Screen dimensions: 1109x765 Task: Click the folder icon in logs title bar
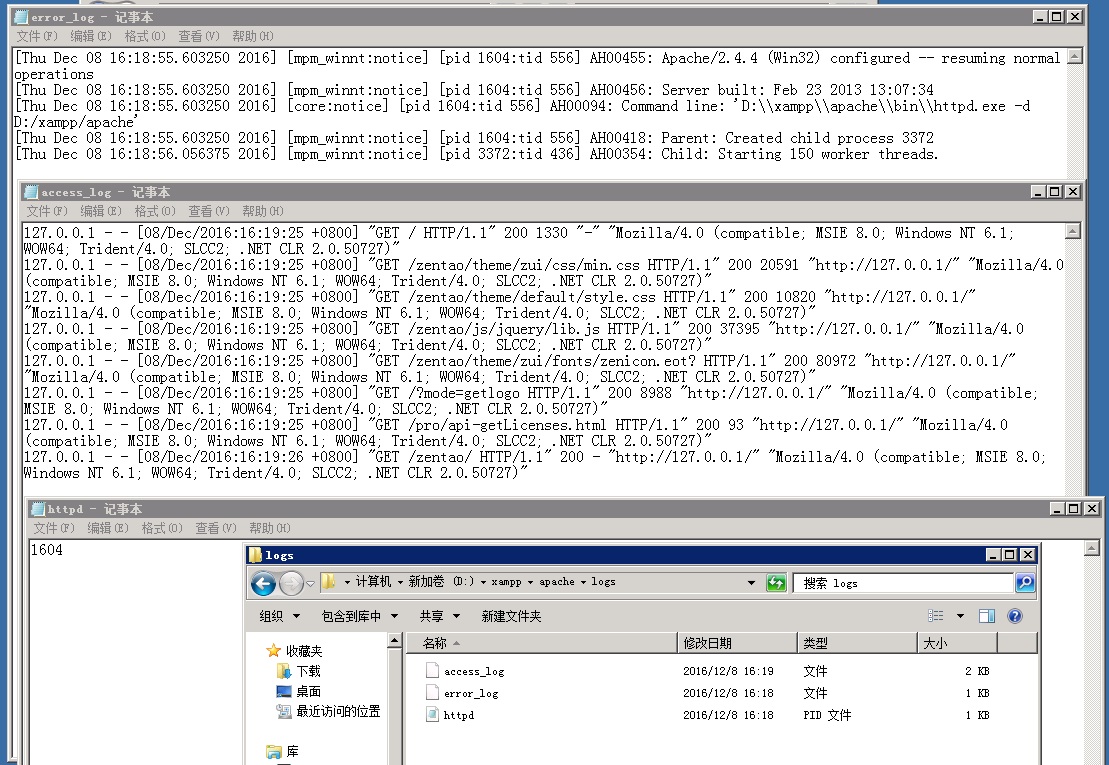coord(255,555)
